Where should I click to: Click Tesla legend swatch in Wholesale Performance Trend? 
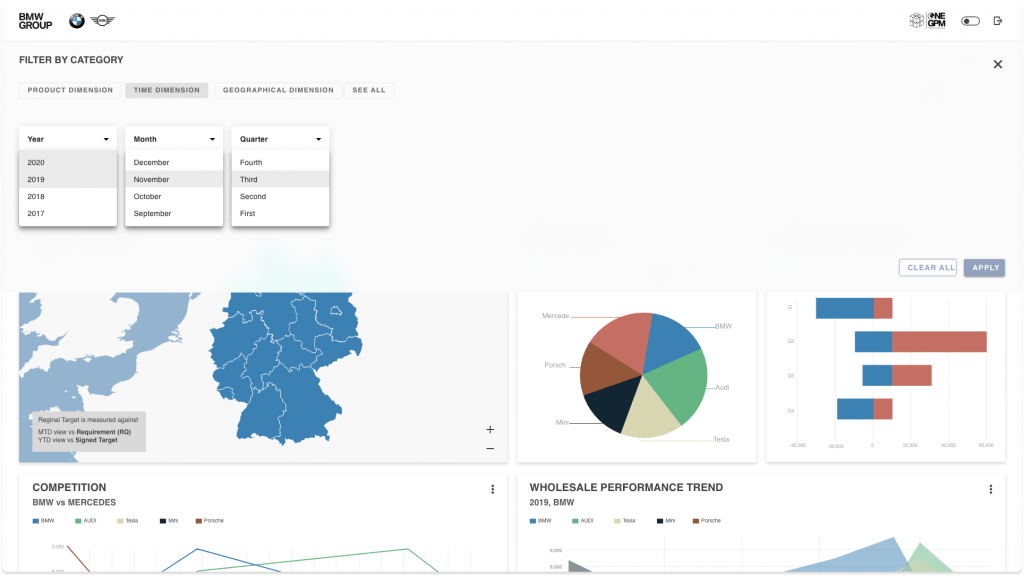pyautogui.click(x=617, y=521)
